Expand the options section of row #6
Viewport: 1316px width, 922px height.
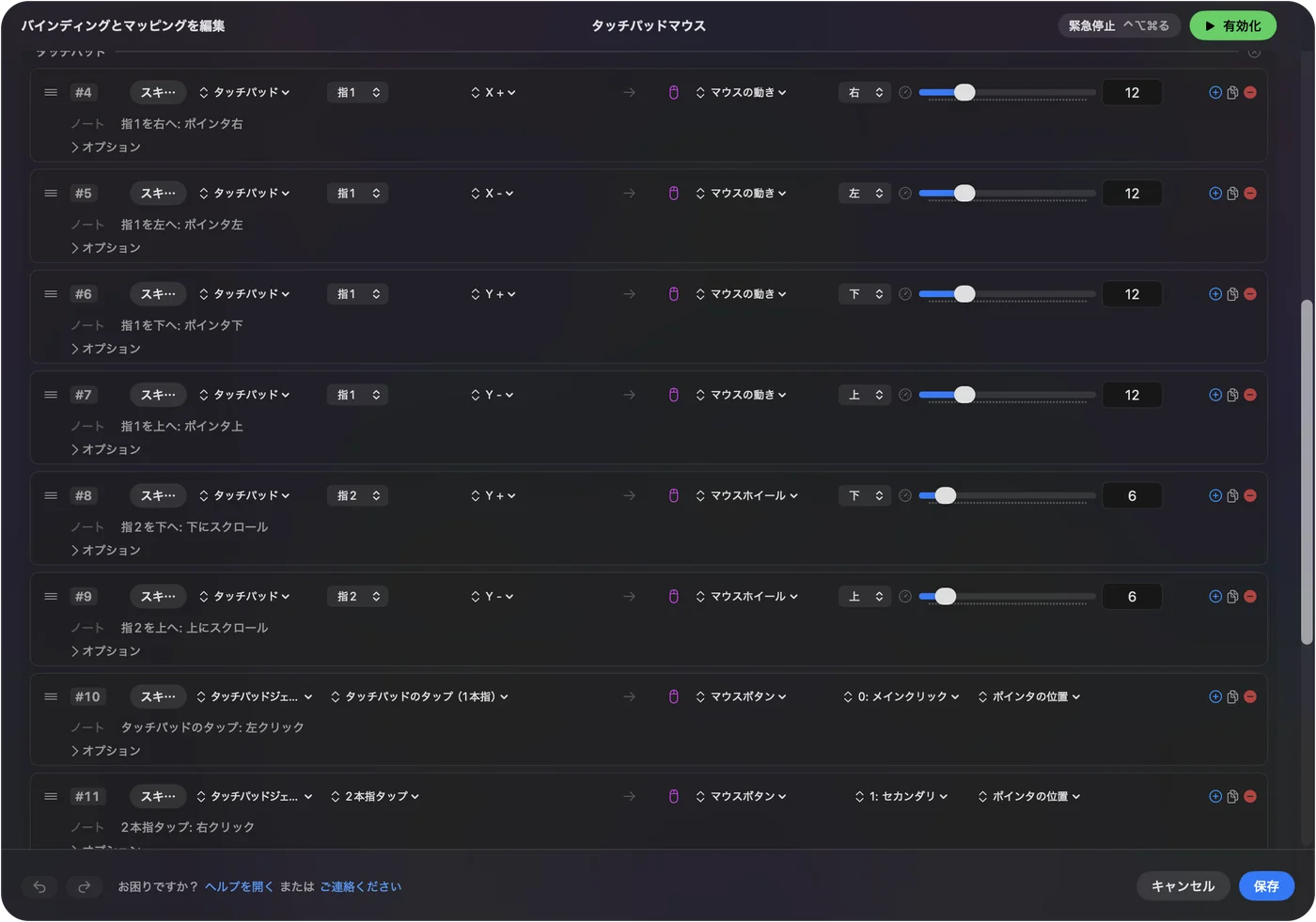(105, 349)
